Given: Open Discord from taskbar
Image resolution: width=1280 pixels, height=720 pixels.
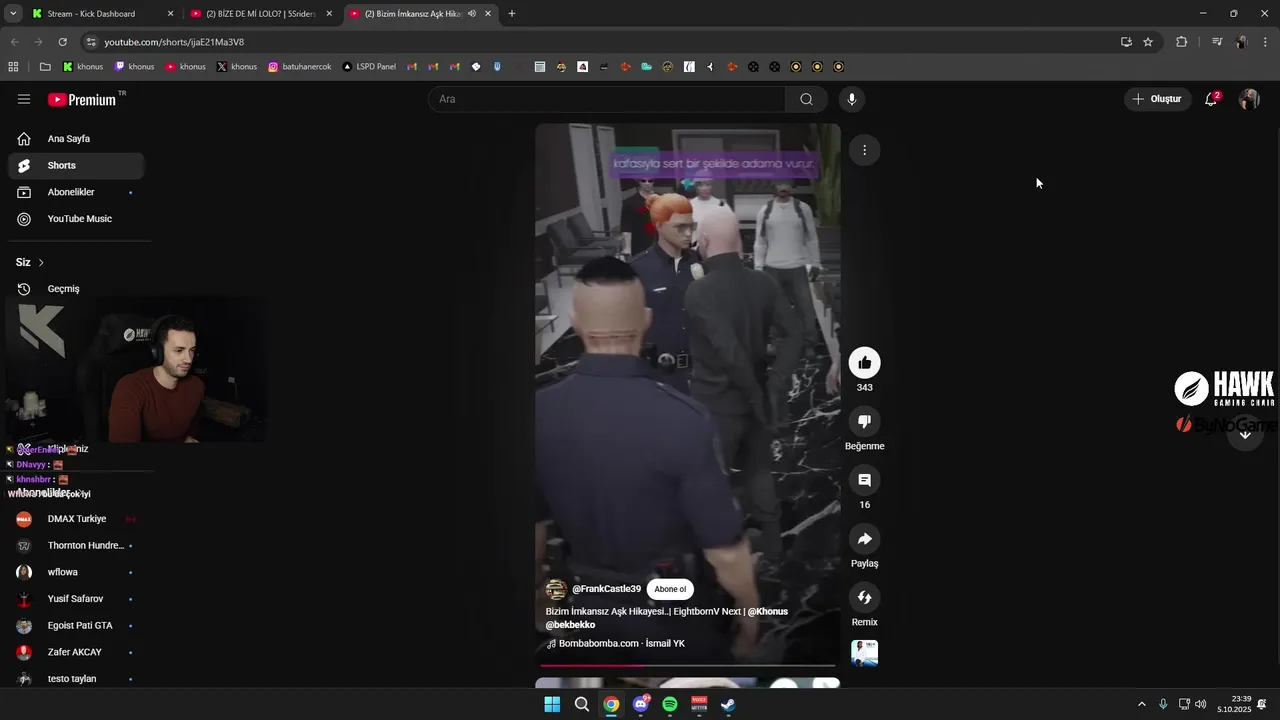Looking at the screenshot, I should tap(641, 704).
